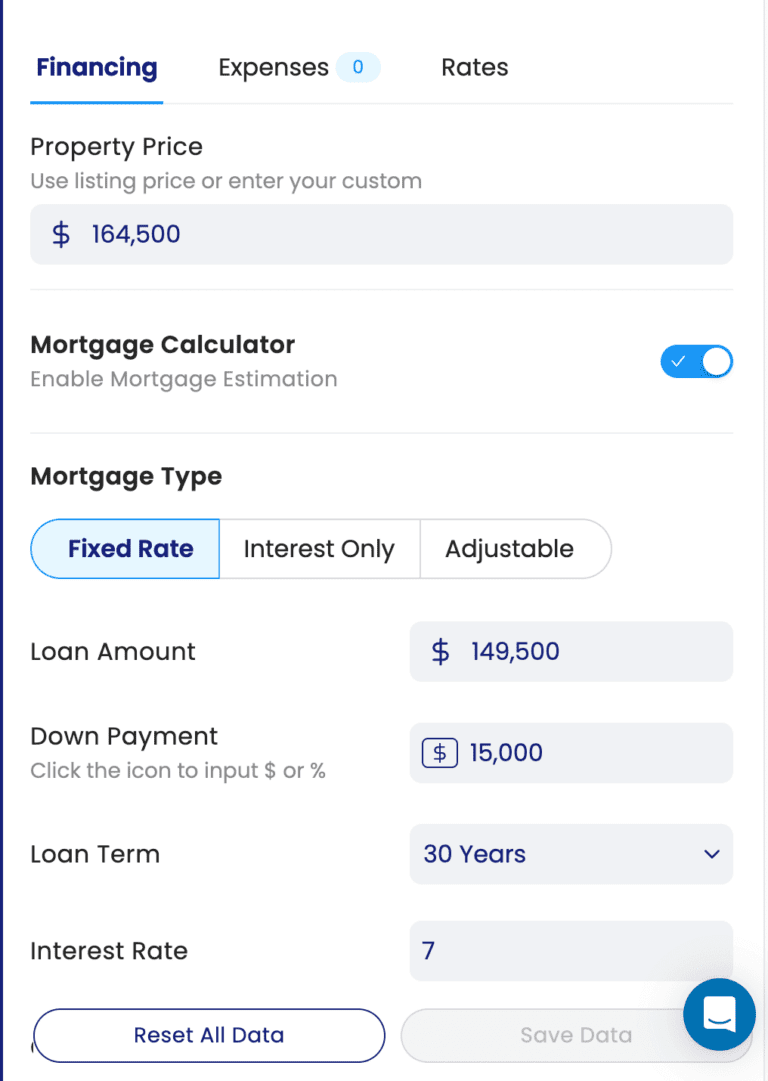This screenshot has height=1081, width=768.
Task: Click the Loan Term chevron arrow
Action: [711, 854]
